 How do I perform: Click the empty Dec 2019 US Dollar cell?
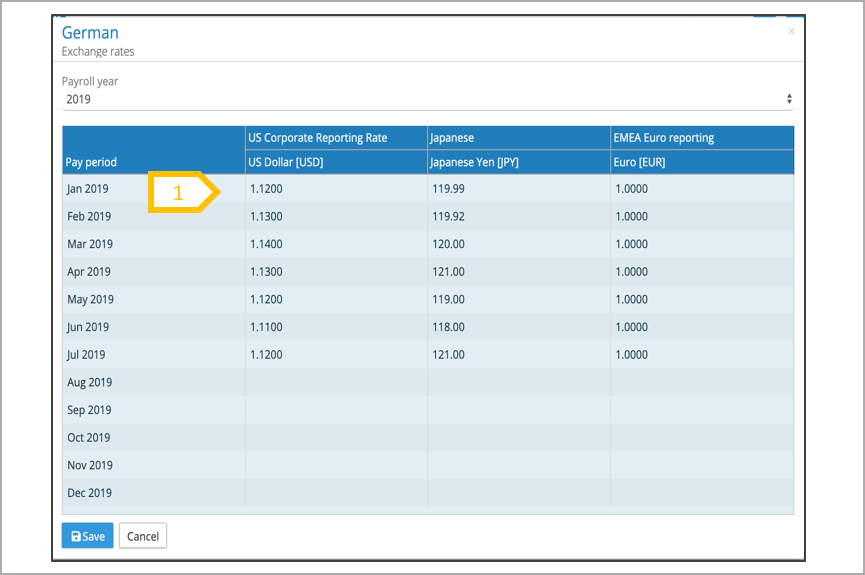[x=336, y=493]
